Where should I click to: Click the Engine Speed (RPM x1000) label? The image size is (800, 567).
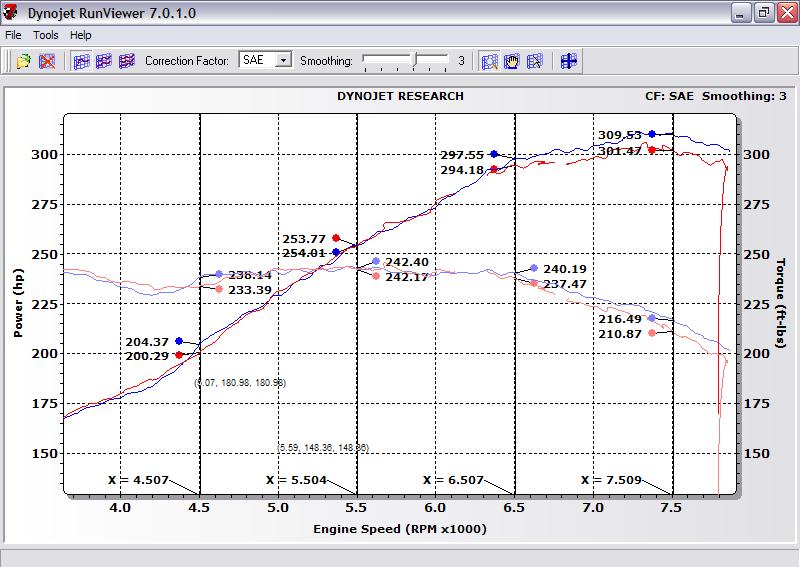pos(400,529)
